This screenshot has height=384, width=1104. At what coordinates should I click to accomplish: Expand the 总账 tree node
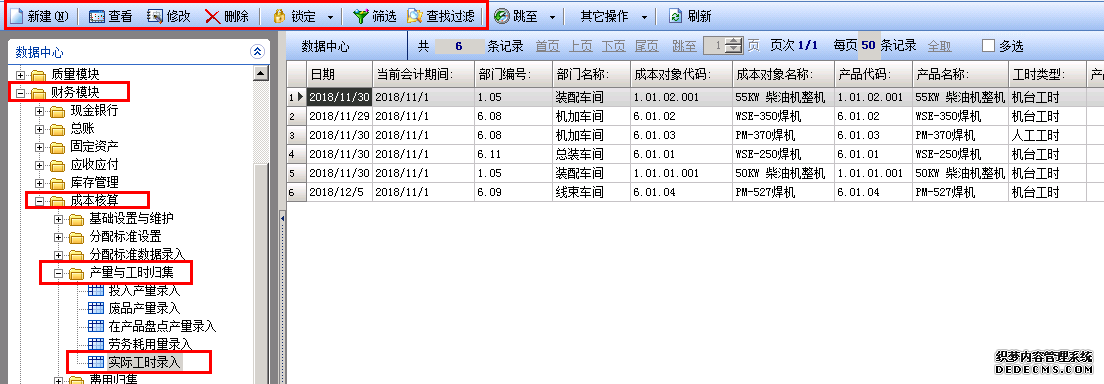(40, 129)
